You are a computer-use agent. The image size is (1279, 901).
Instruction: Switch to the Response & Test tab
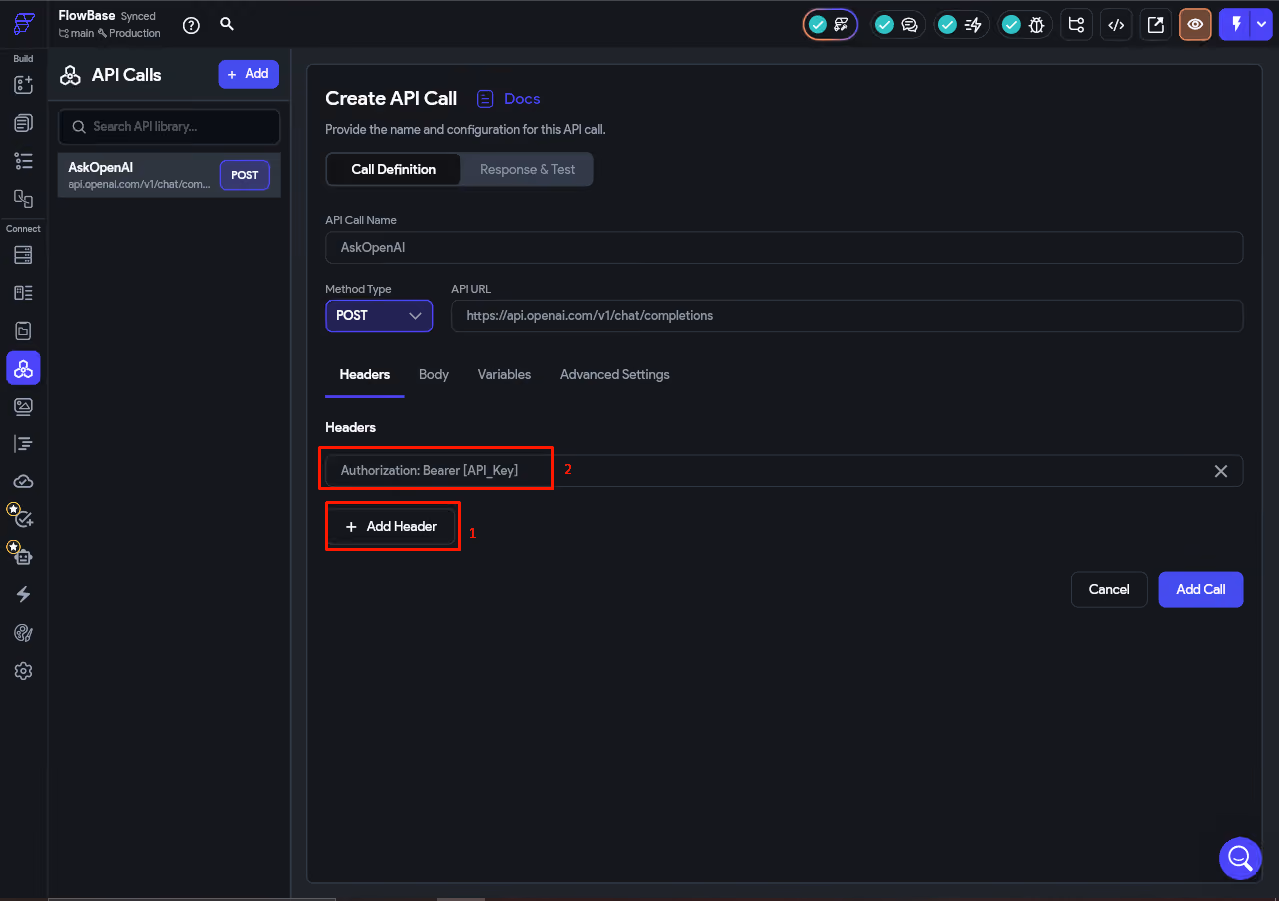point(527,169)
